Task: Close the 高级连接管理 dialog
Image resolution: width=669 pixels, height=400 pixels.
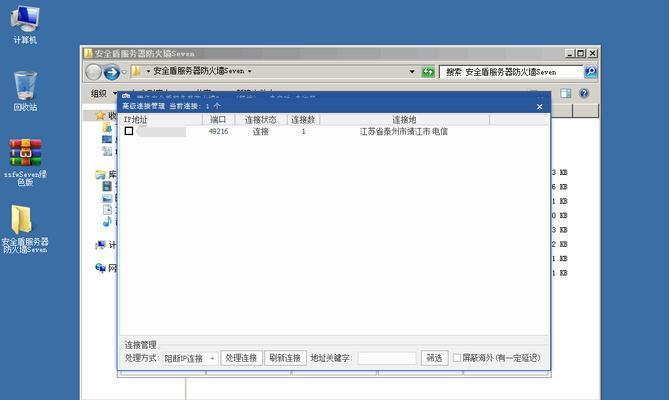Action: coord(540,107)
